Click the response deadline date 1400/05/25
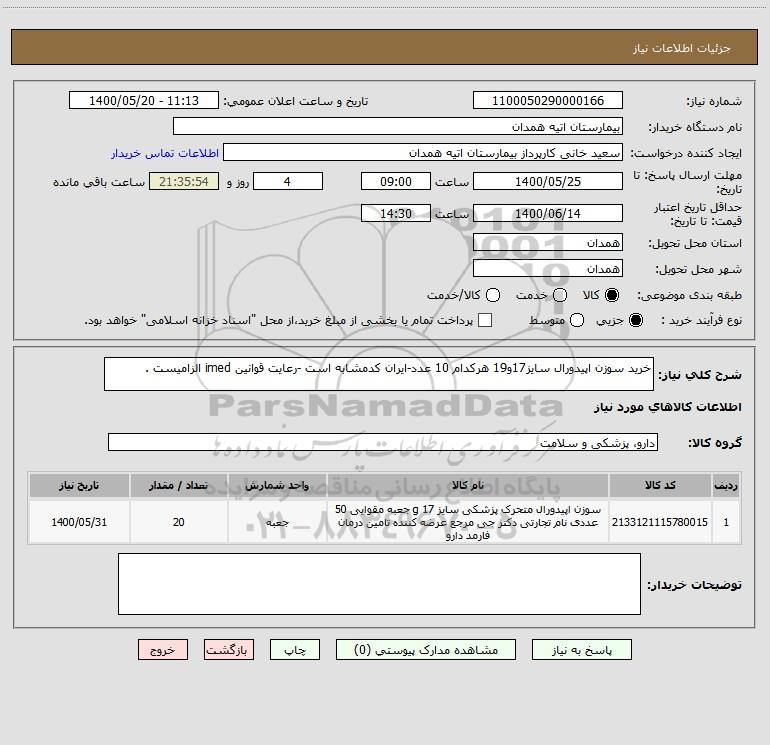The height and width of the screenshot is (745, 770). click(x=548, y=181)
